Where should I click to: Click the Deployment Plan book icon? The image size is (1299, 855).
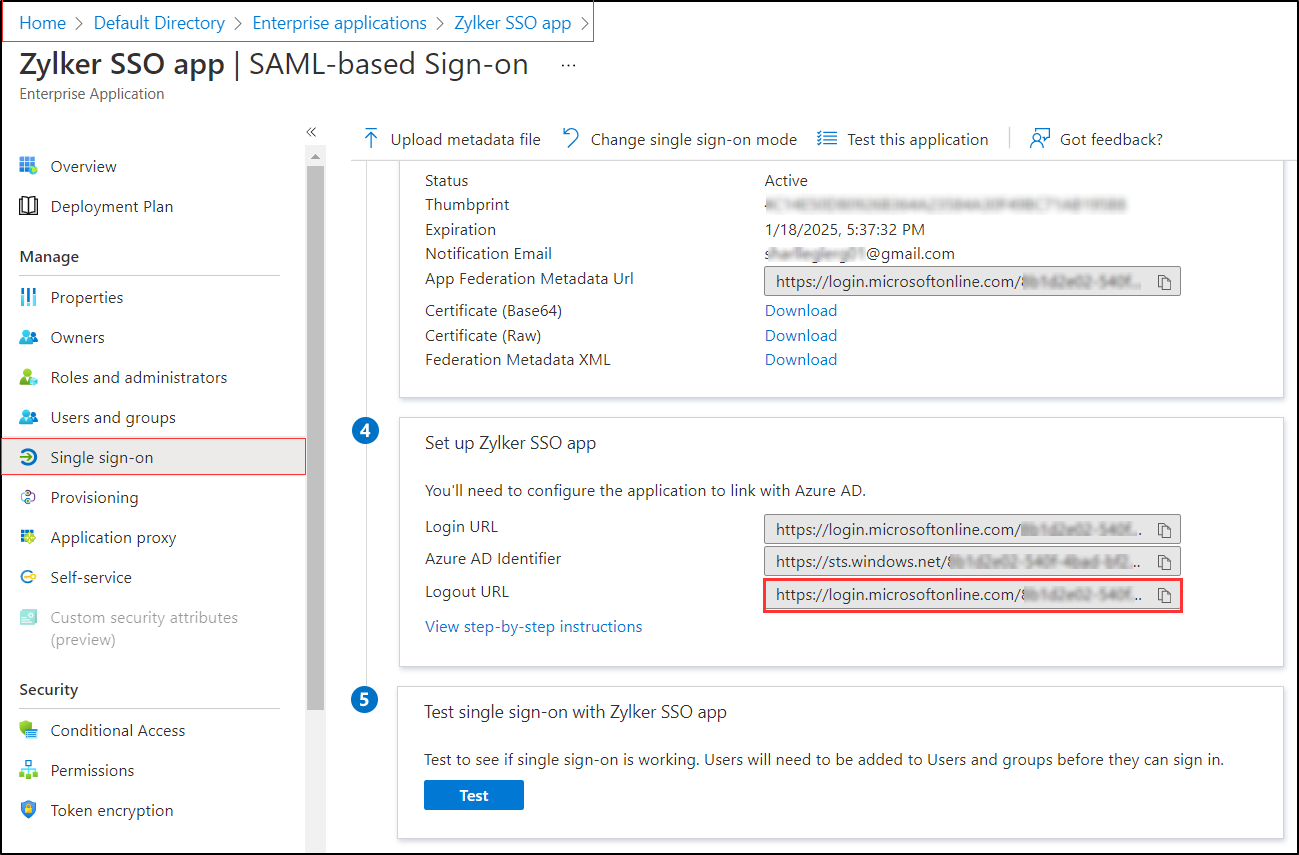click(29, 206)
